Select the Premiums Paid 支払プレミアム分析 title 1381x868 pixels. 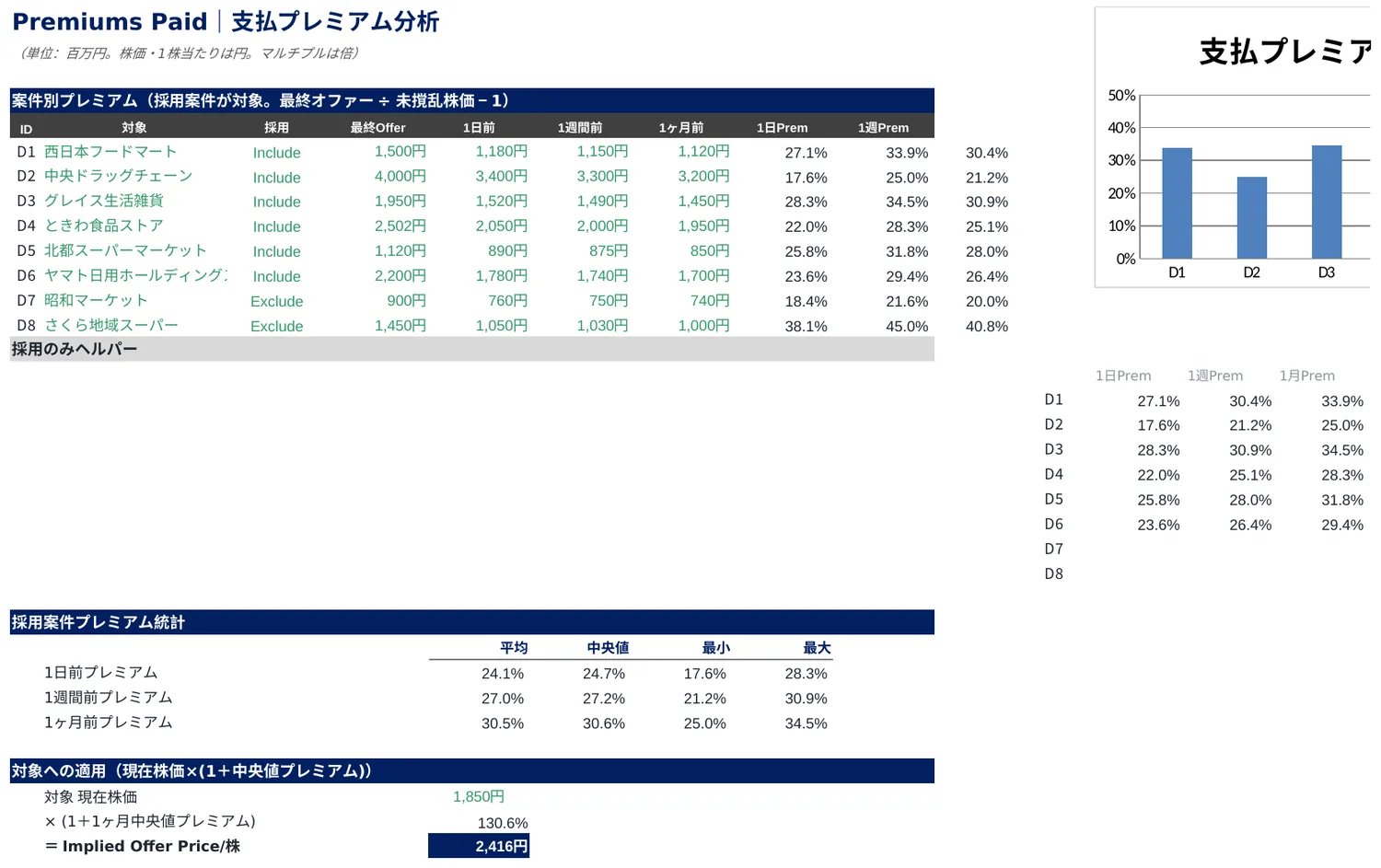[226, 21]
